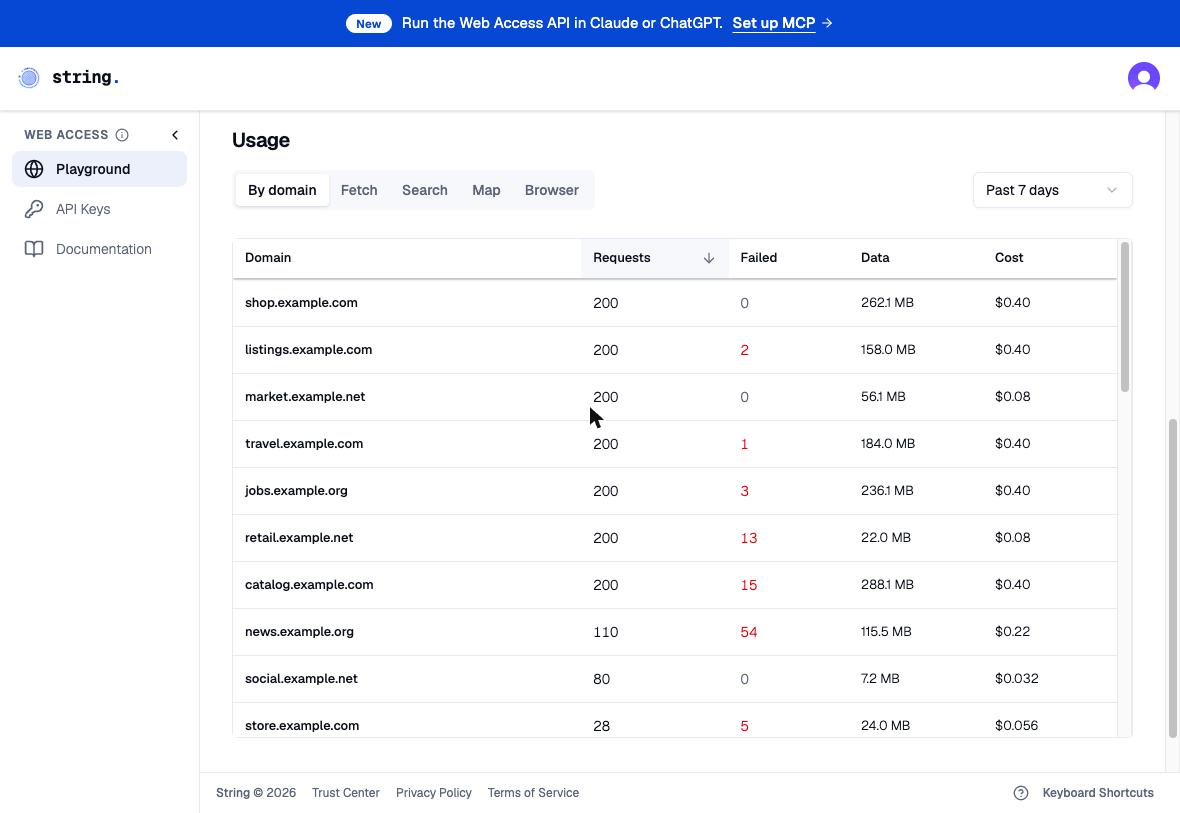Click the page's vertical scrollbar thumb

click(1172, 578)
